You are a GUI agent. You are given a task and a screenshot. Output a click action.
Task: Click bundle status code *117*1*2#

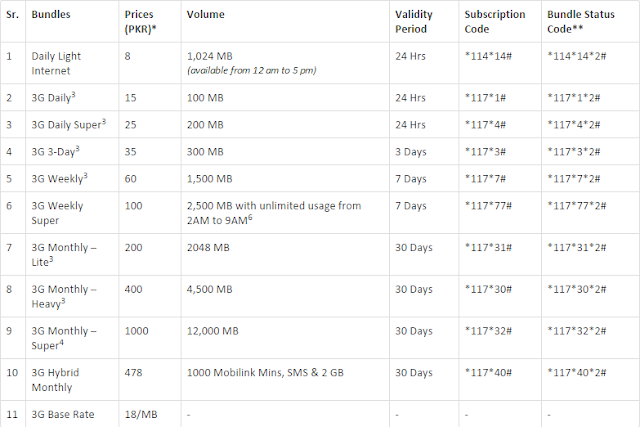573,98
